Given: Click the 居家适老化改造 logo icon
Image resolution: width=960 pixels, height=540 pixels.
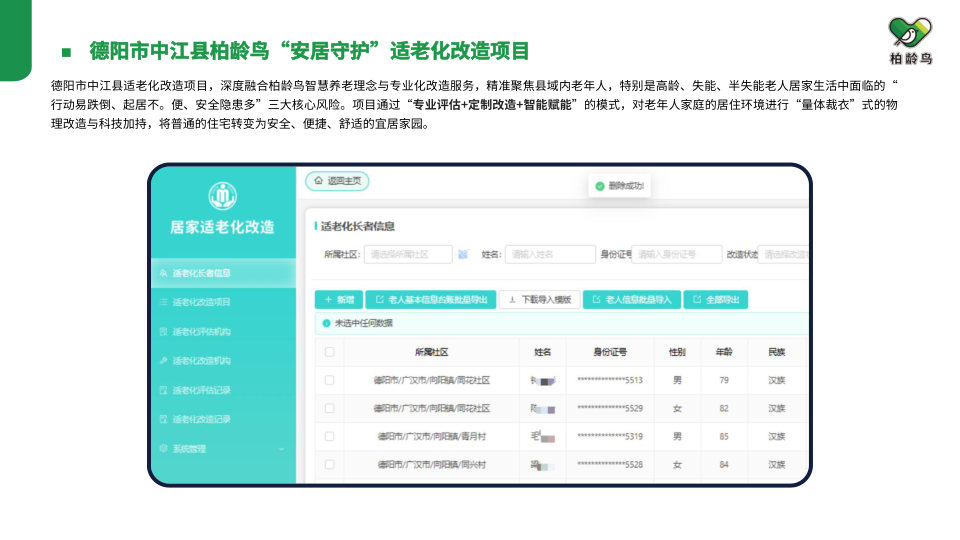Looking at the screenshot, I should 222,196.
